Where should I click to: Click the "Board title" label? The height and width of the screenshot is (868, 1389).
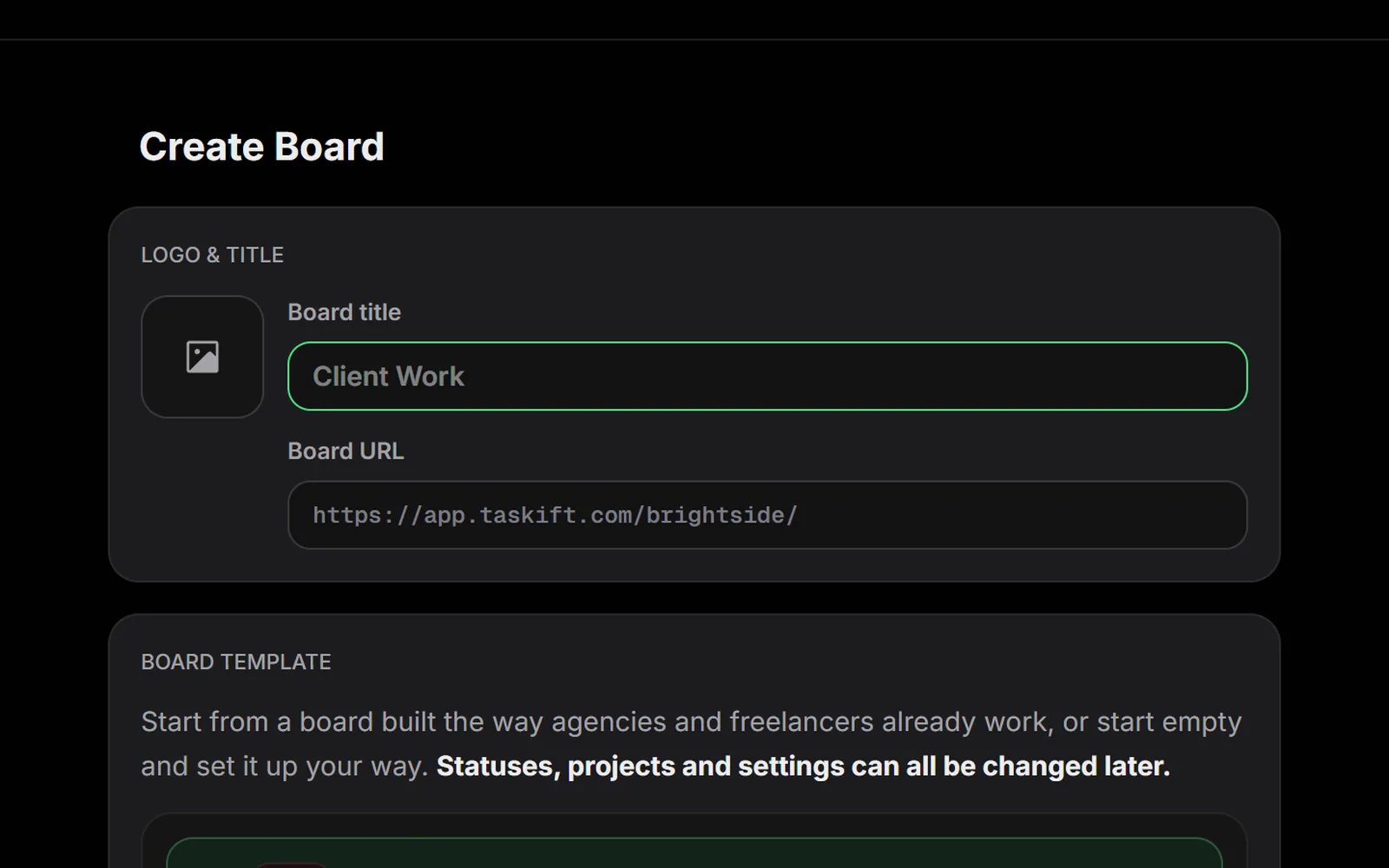pos(345,312)
